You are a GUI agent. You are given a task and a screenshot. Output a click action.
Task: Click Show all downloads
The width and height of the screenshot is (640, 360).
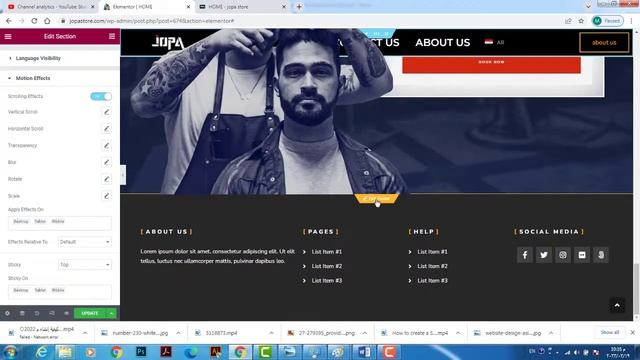(x=609, y=333)
